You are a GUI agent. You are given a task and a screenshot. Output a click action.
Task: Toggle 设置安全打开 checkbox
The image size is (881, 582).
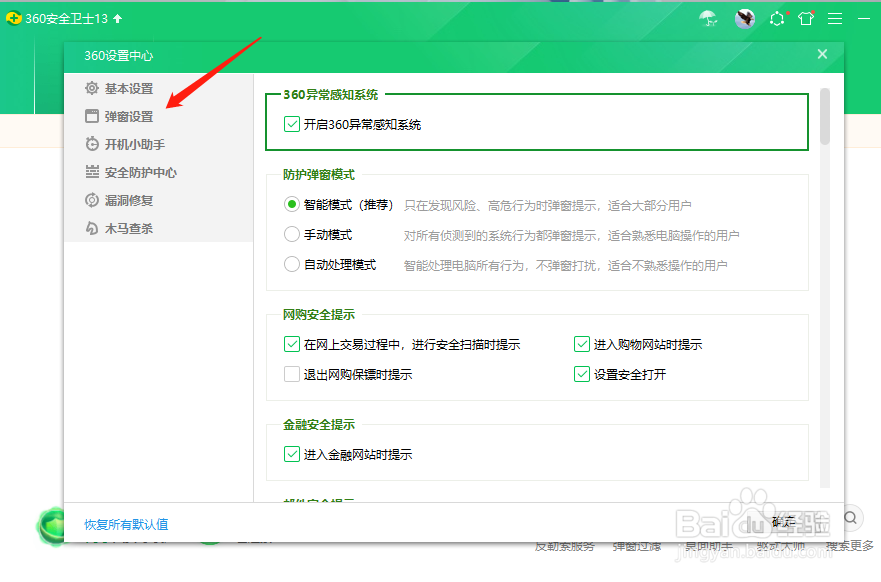(x=582, y=374)
